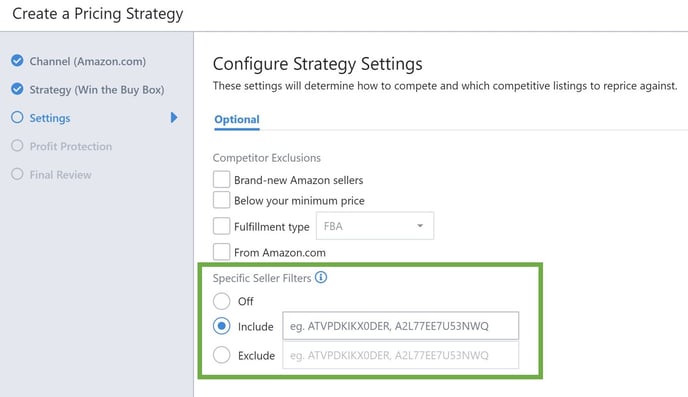Enable Brand-new Amazon sellers exclusion checkbox
The image size is (688, 397).
(x=221, y=179)
